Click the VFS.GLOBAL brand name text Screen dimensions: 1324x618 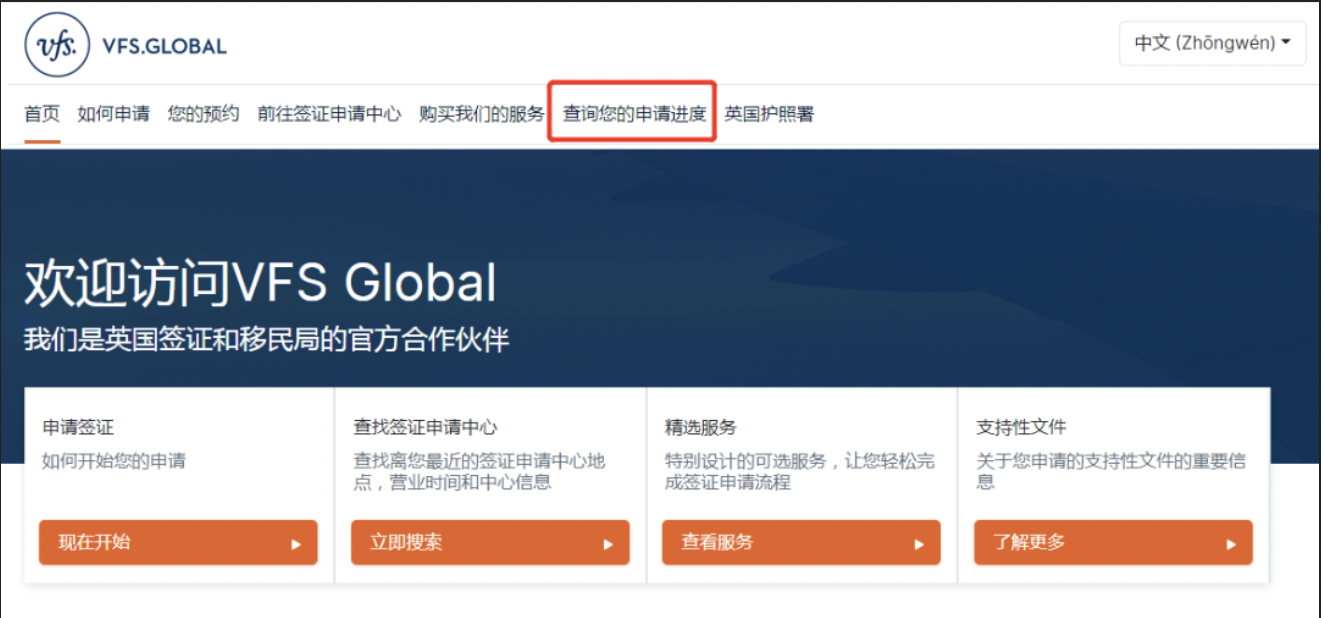[164, 46]
